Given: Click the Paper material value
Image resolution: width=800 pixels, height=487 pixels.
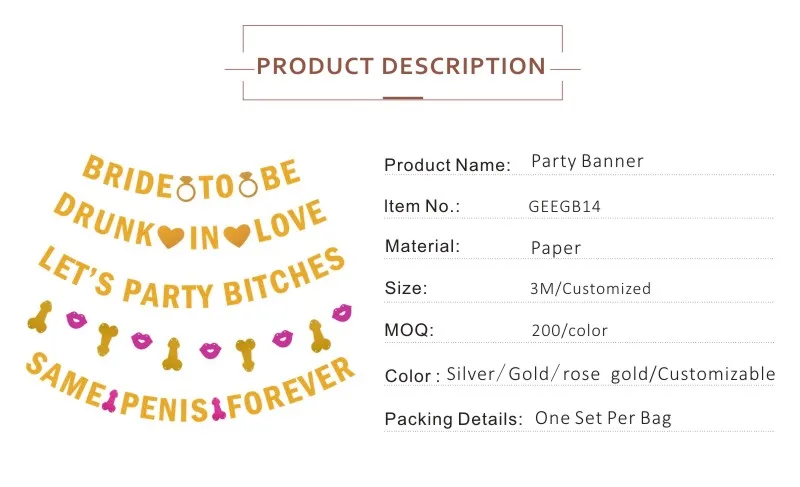Looking at the screenshot, I should pos(556,248).
